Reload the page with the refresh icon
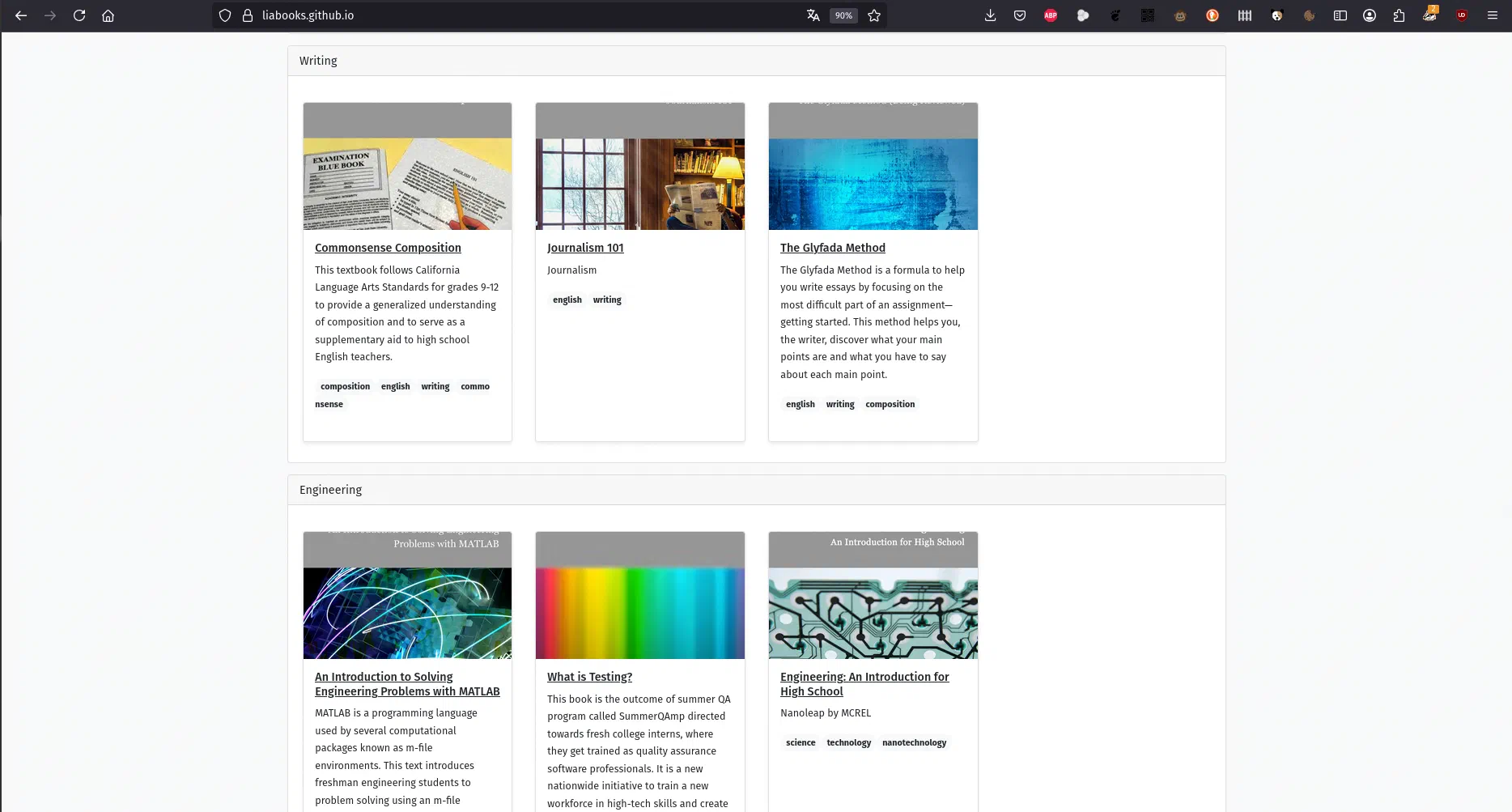Image resolution: width=1512 pixels, height=812 pixels. click(x=79, y=15)
